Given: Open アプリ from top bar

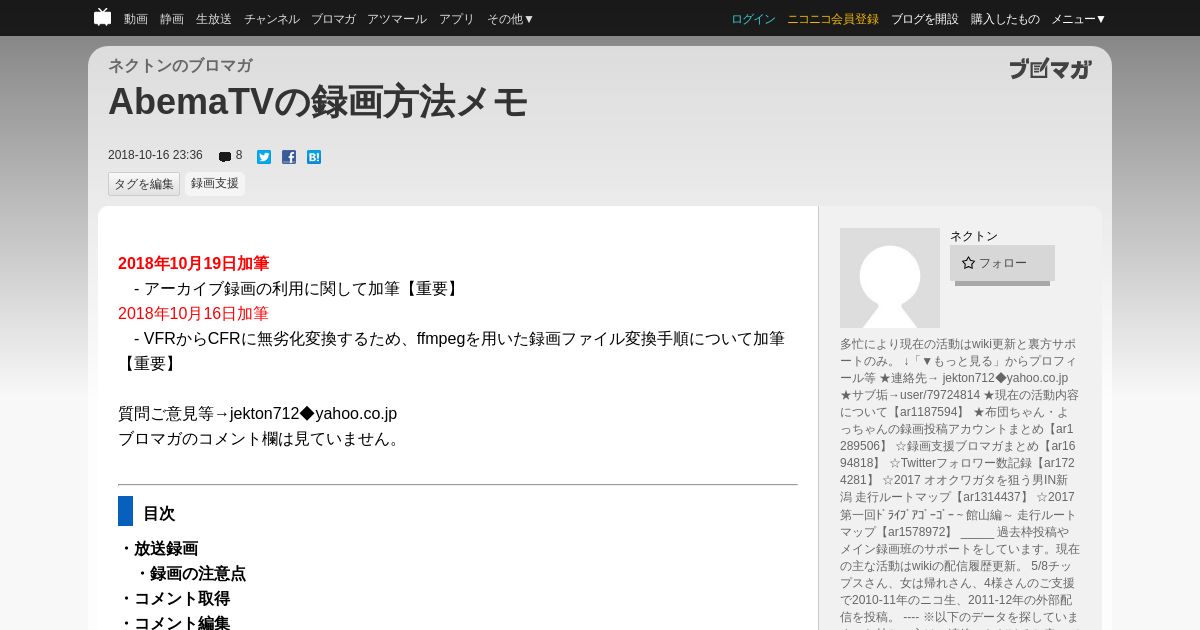Looking at the screenshot, I should point(457,19).
